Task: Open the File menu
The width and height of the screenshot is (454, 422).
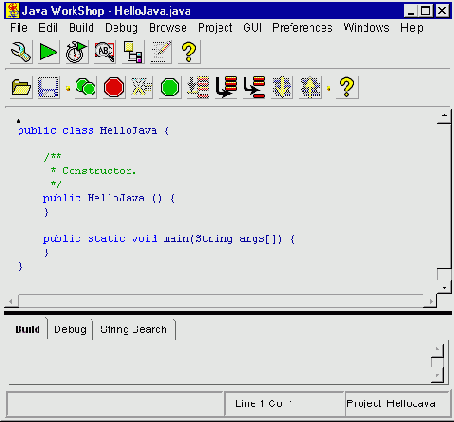Action: coord(19,28)
